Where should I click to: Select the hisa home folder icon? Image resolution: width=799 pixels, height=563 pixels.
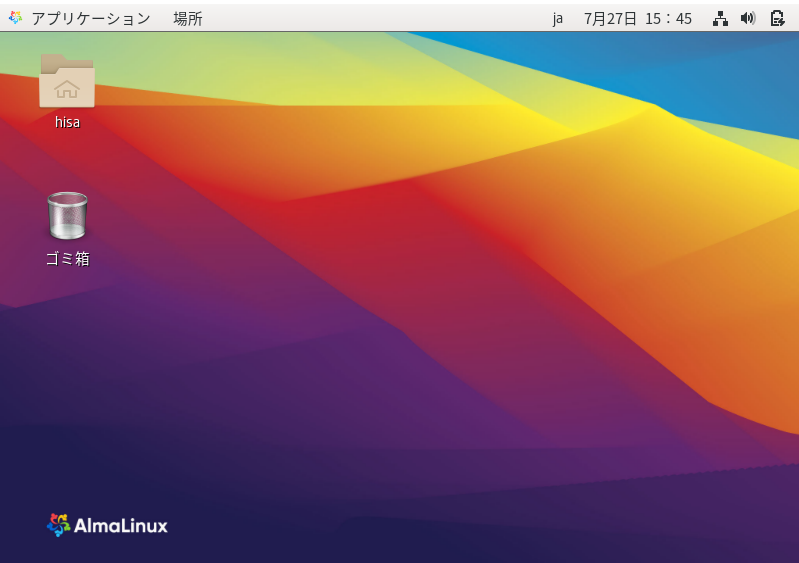click(x=67, y=81)
